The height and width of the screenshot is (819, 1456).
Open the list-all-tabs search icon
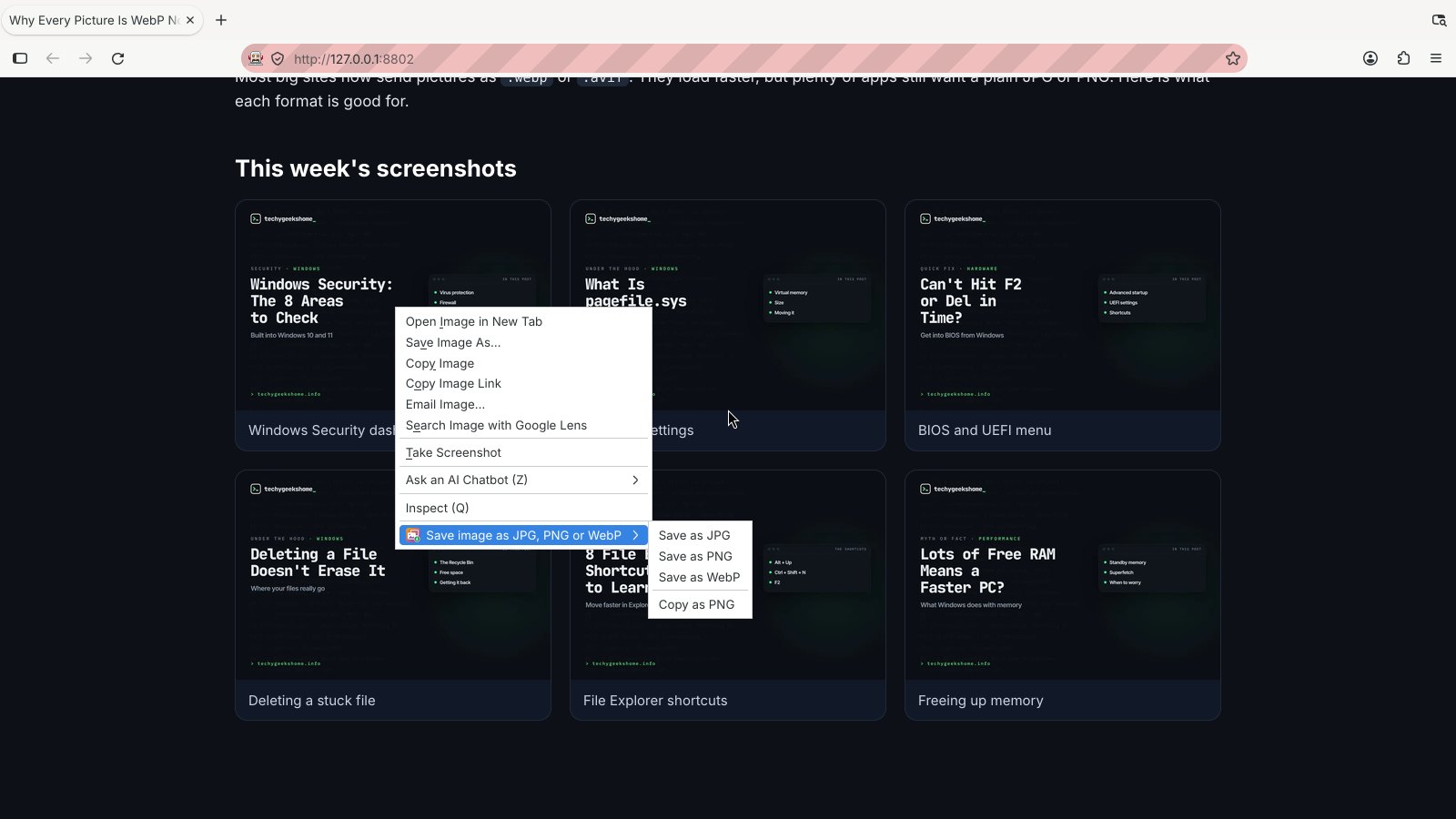(1439, 20)
